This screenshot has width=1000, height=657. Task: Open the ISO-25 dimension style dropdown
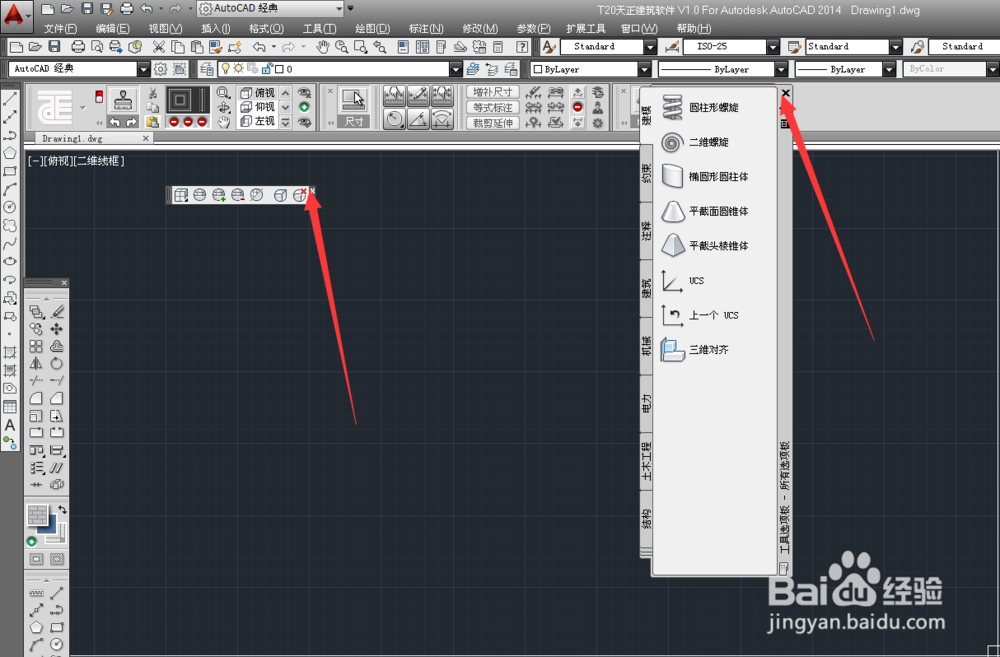773,47
